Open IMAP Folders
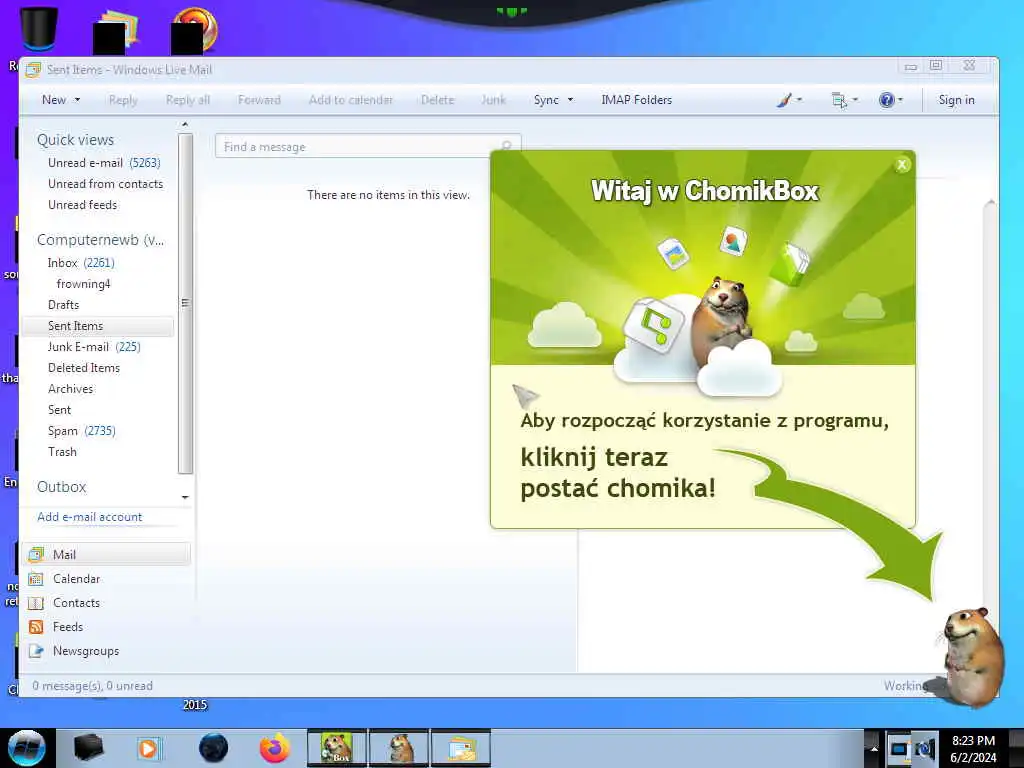The height and width of the screenshot is (768, 1024). click(636, 100)
